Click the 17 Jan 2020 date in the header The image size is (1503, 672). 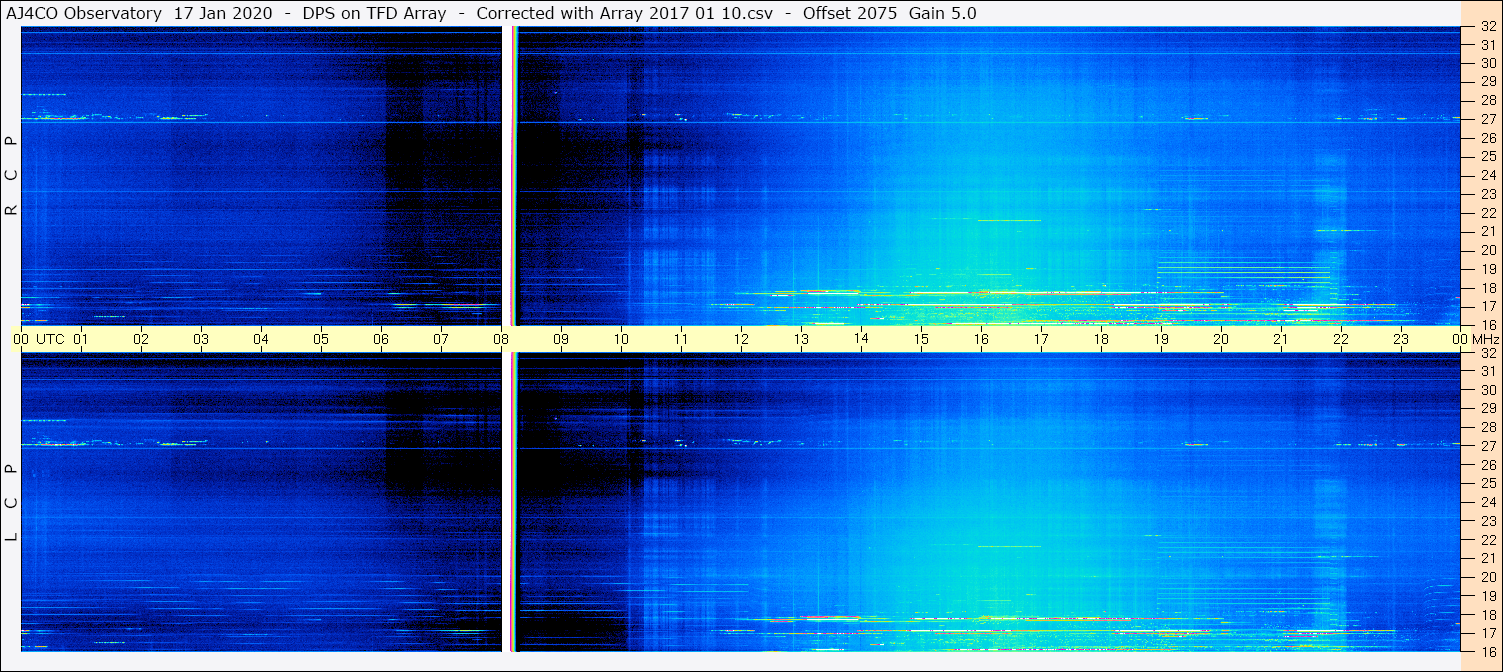tap(223, 13)
